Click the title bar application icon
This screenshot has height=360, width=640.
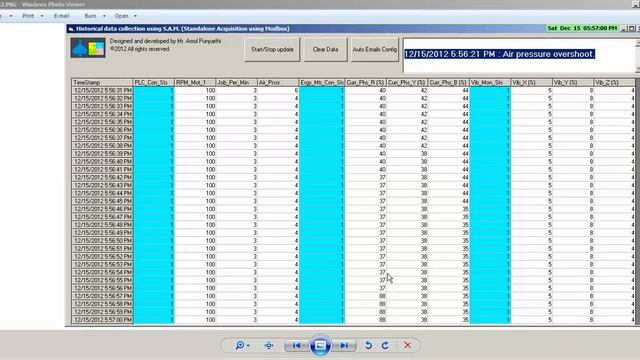[x=71, y=29]
